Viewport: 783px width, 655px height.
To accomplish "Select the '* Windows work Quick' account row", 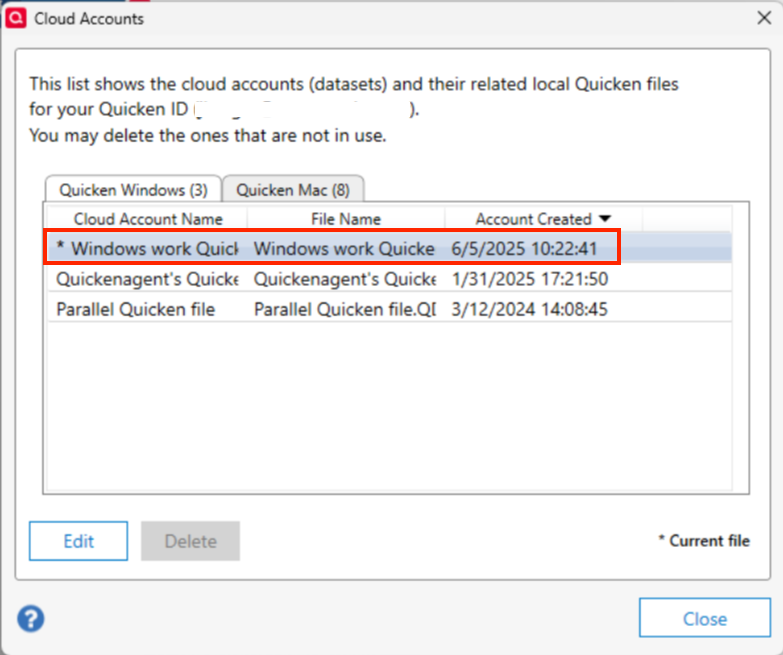I will [x=390, y=248].
